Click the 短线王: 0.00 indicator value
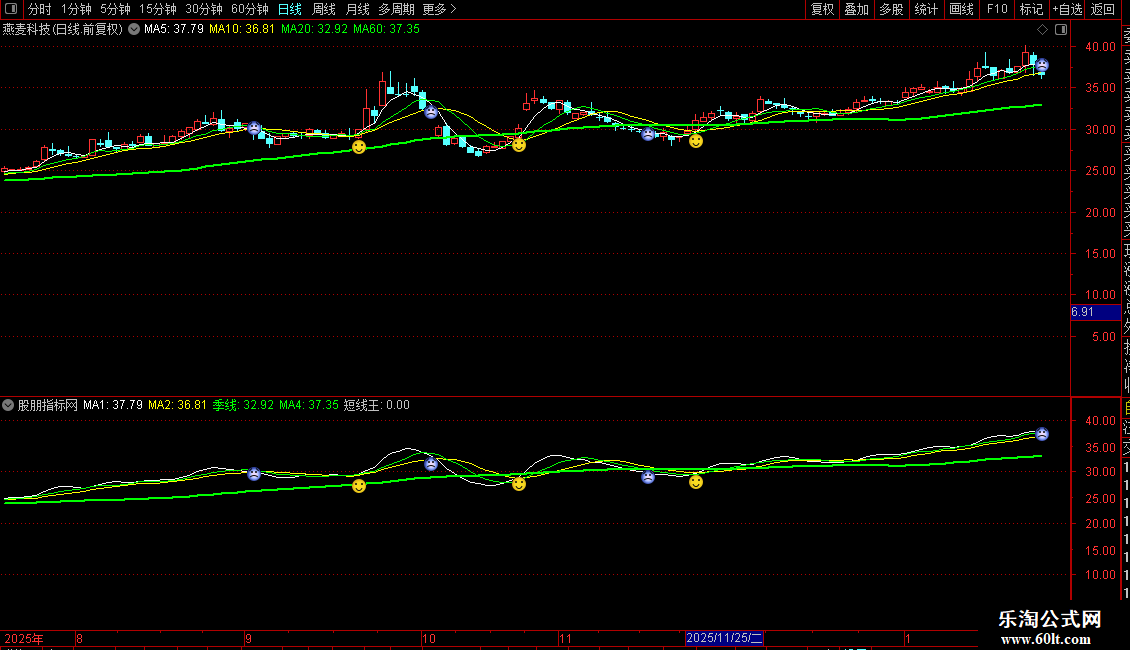 (376, 405)
